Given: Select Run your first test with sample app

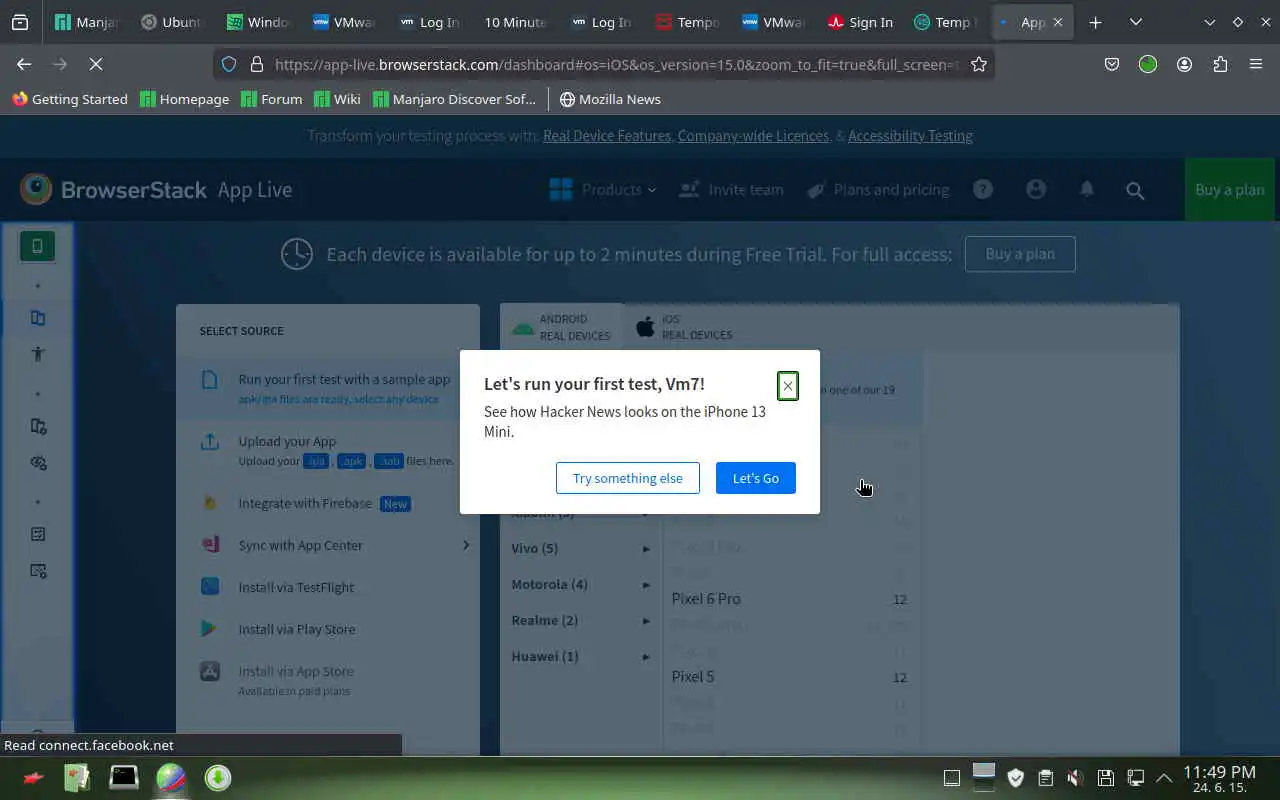Looking at the screenshot, I should click(328, 387).
